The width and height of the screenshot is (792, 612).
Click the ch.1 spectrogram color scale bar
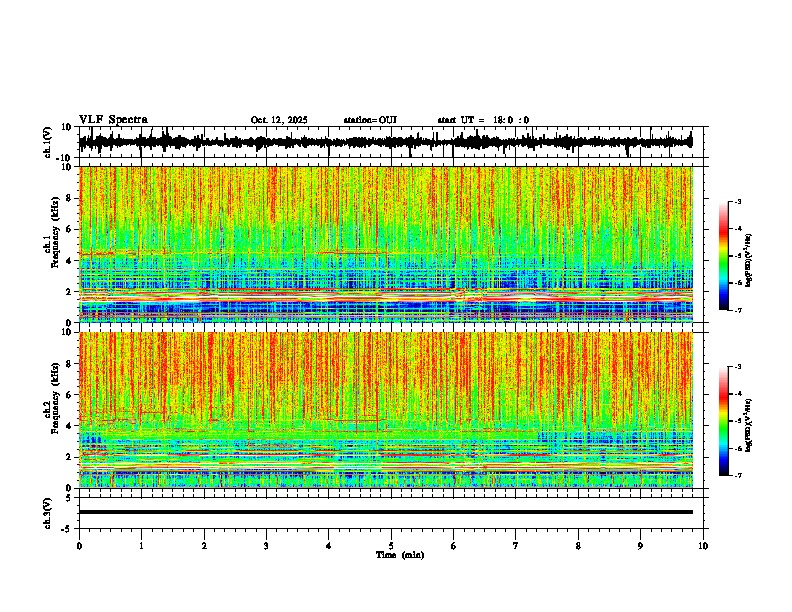724,256
